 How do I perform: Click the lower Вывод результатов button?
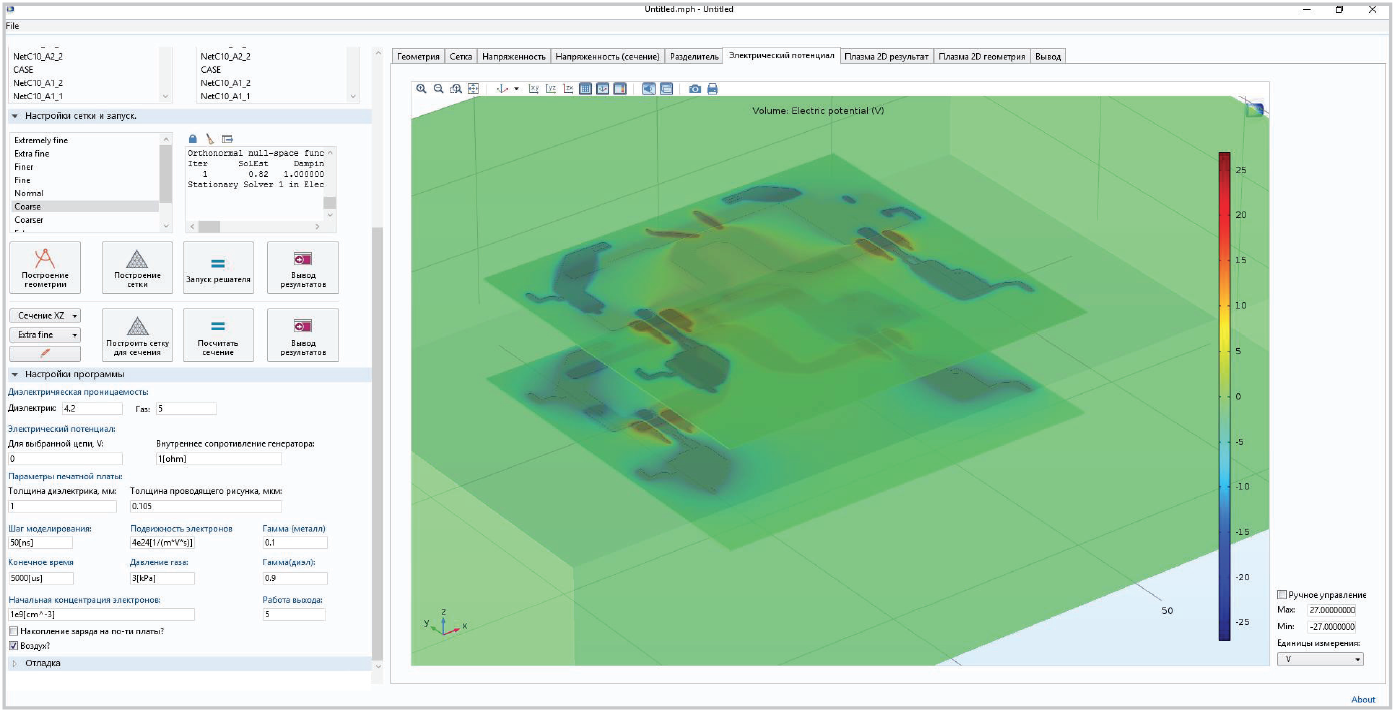coord(303,335)
